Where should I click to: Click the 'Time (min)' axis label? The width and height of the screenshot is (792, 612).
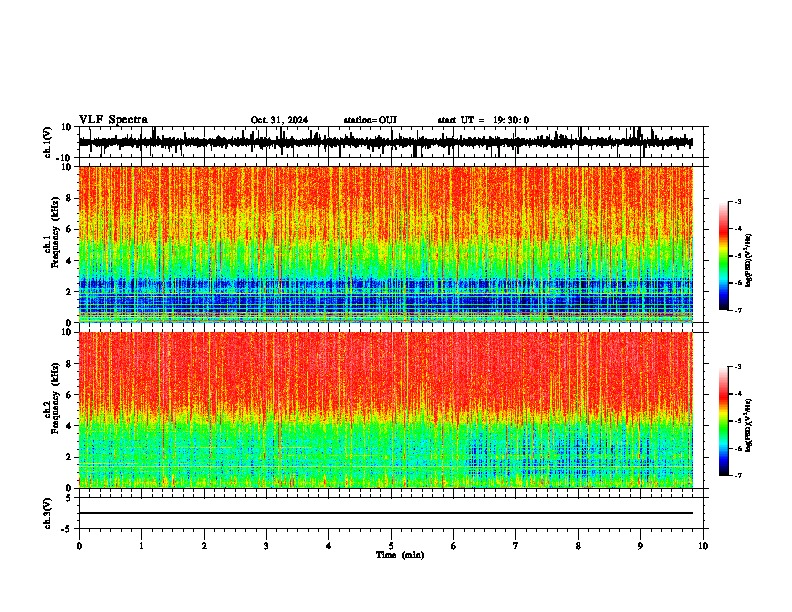coord(400,555)
